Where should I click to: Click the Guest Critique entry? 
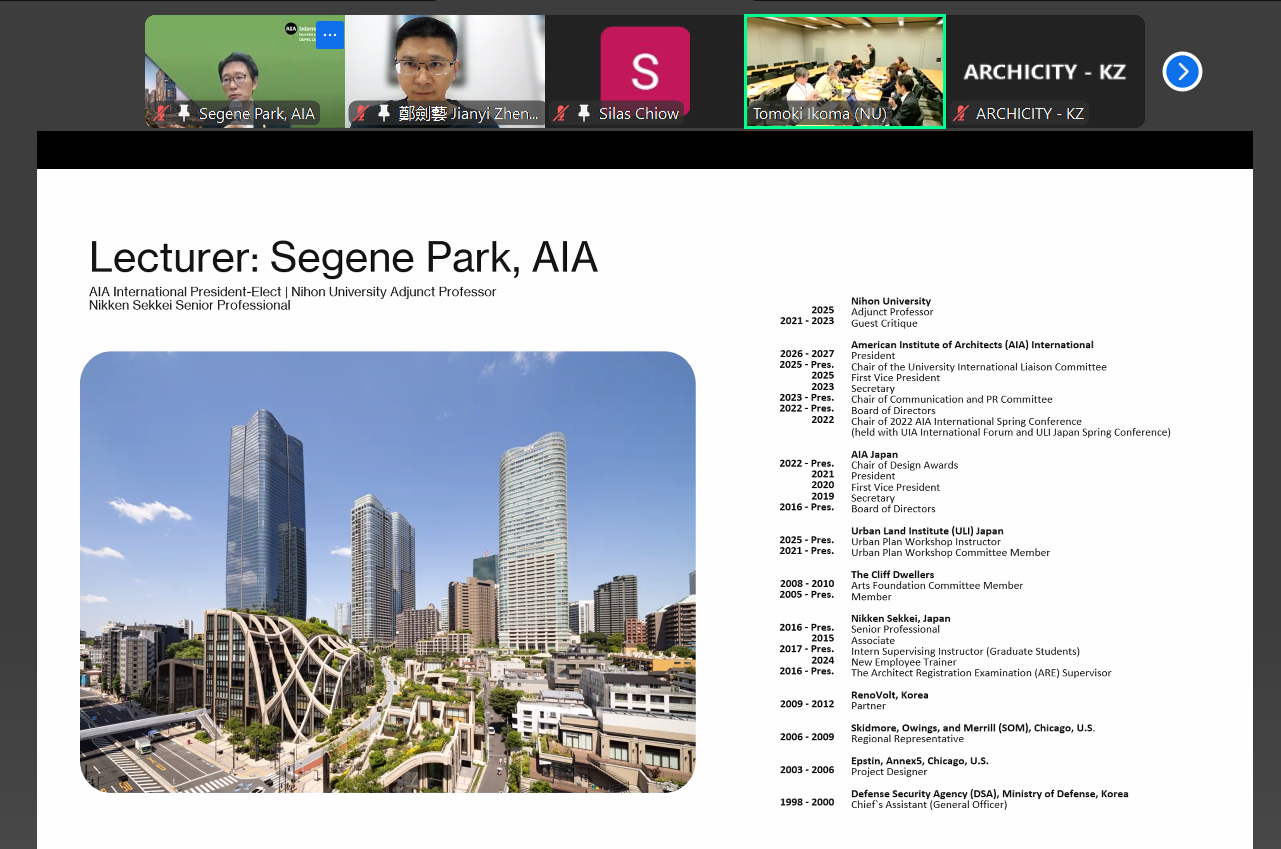tap(884, 323)
